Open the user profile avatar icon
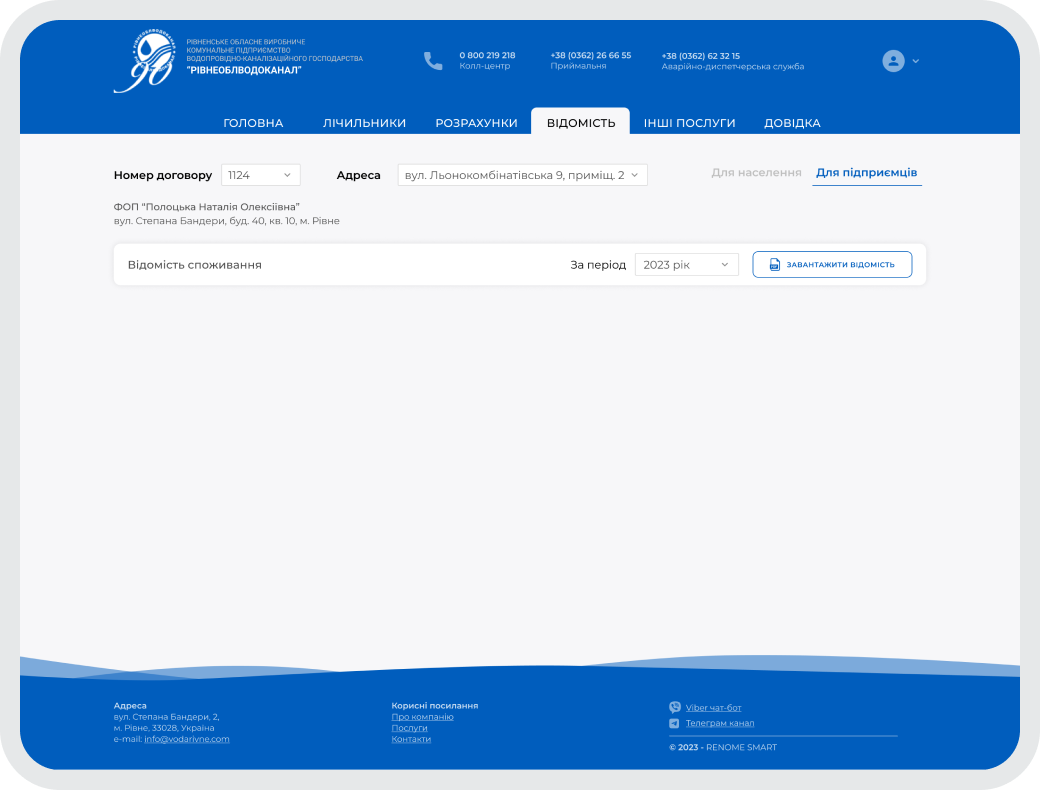The image size is (1040, 790). [893, 61]
